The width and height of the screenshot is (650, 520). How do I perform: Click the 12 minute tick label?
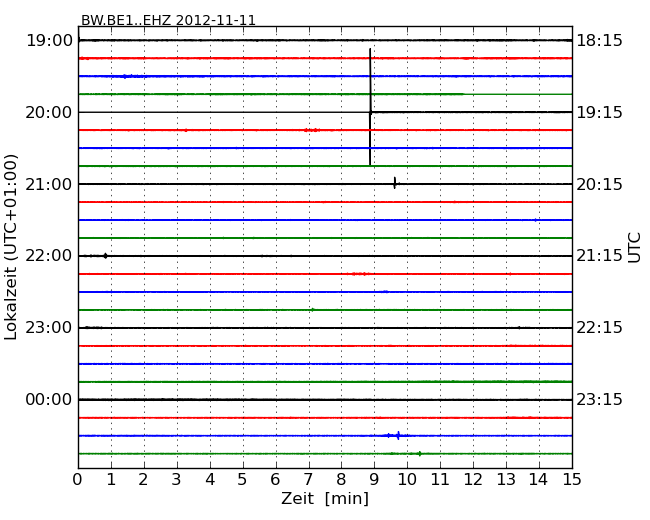[473, 479]
